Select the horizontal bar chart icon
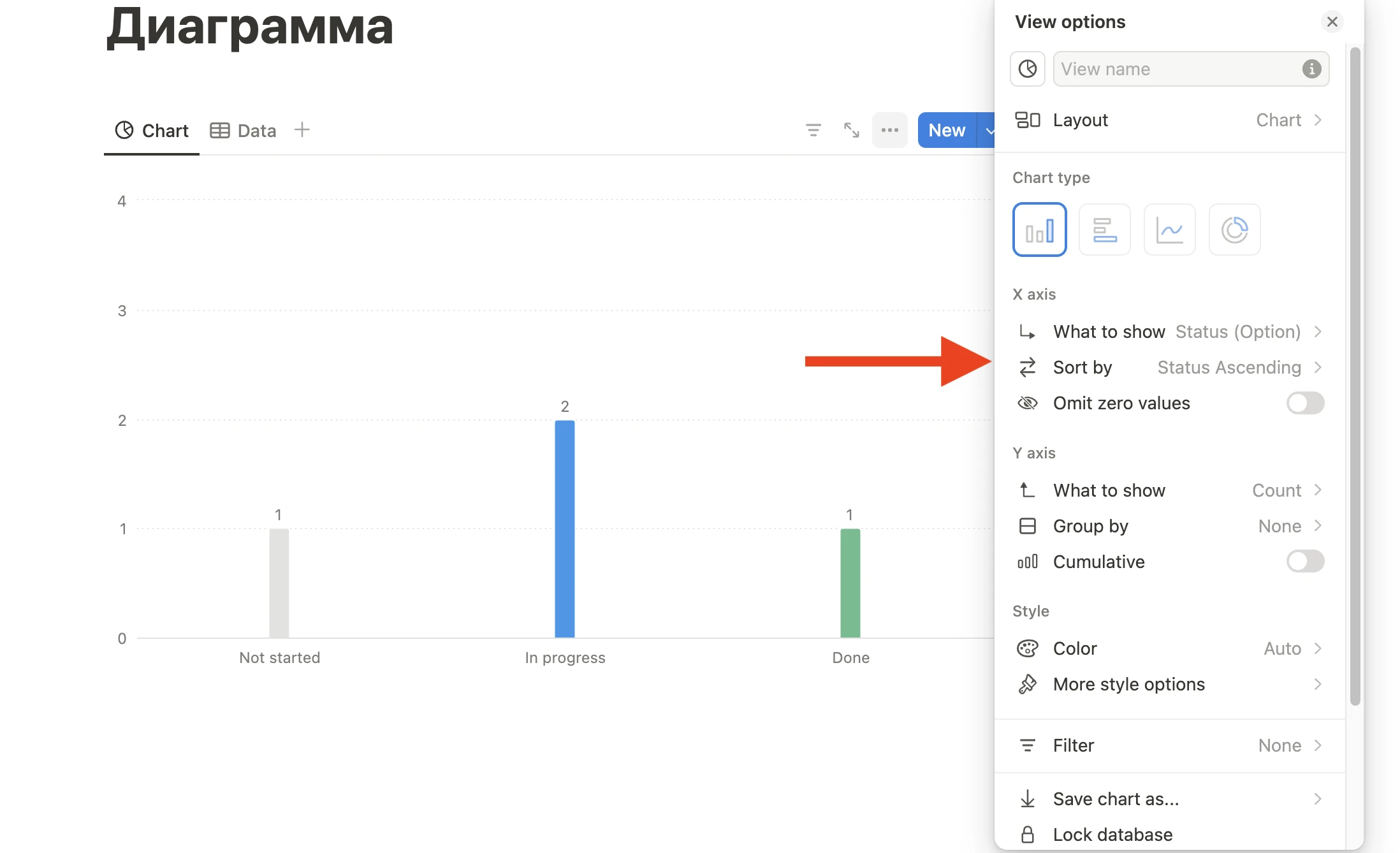This screenshot has height=853, width=1400. (1104, 229)
